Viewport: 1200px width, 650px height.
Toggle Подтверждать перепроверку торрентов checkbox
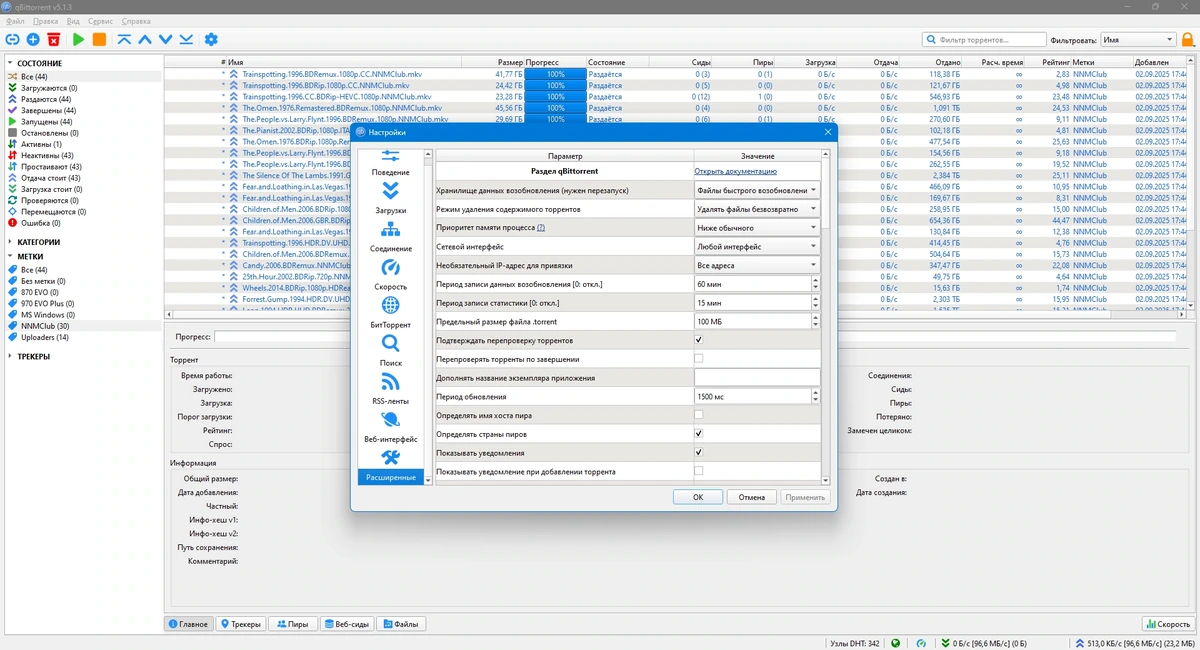coord(698,340)
